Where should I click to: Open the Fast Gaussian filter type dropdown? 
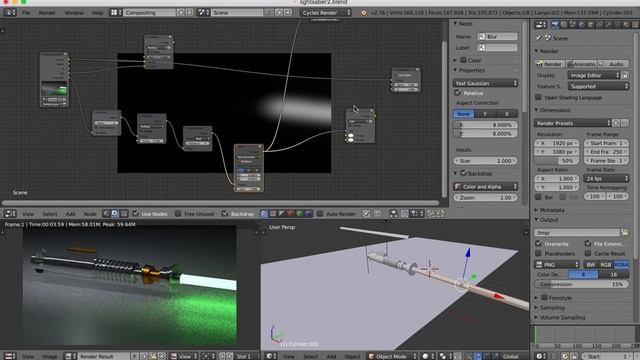tap(485, 83)
